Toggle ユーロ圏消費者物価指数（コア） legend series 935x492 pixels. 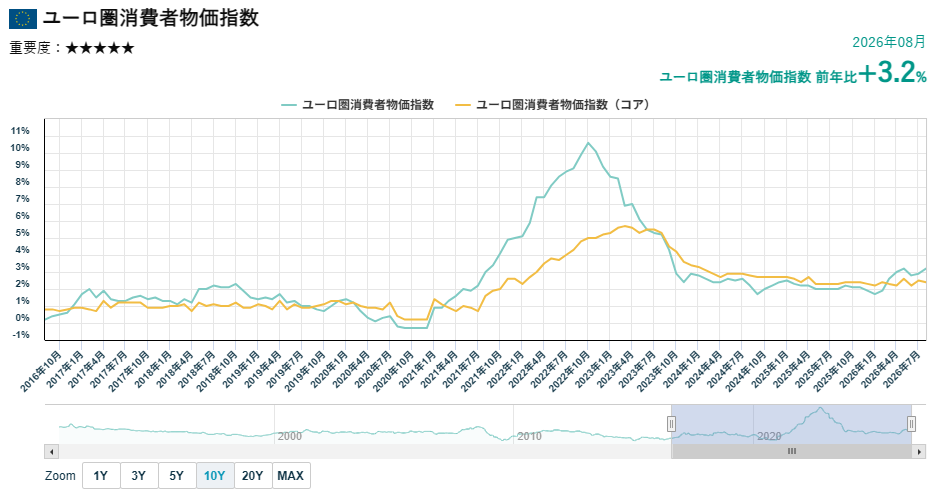click(553, 105)
